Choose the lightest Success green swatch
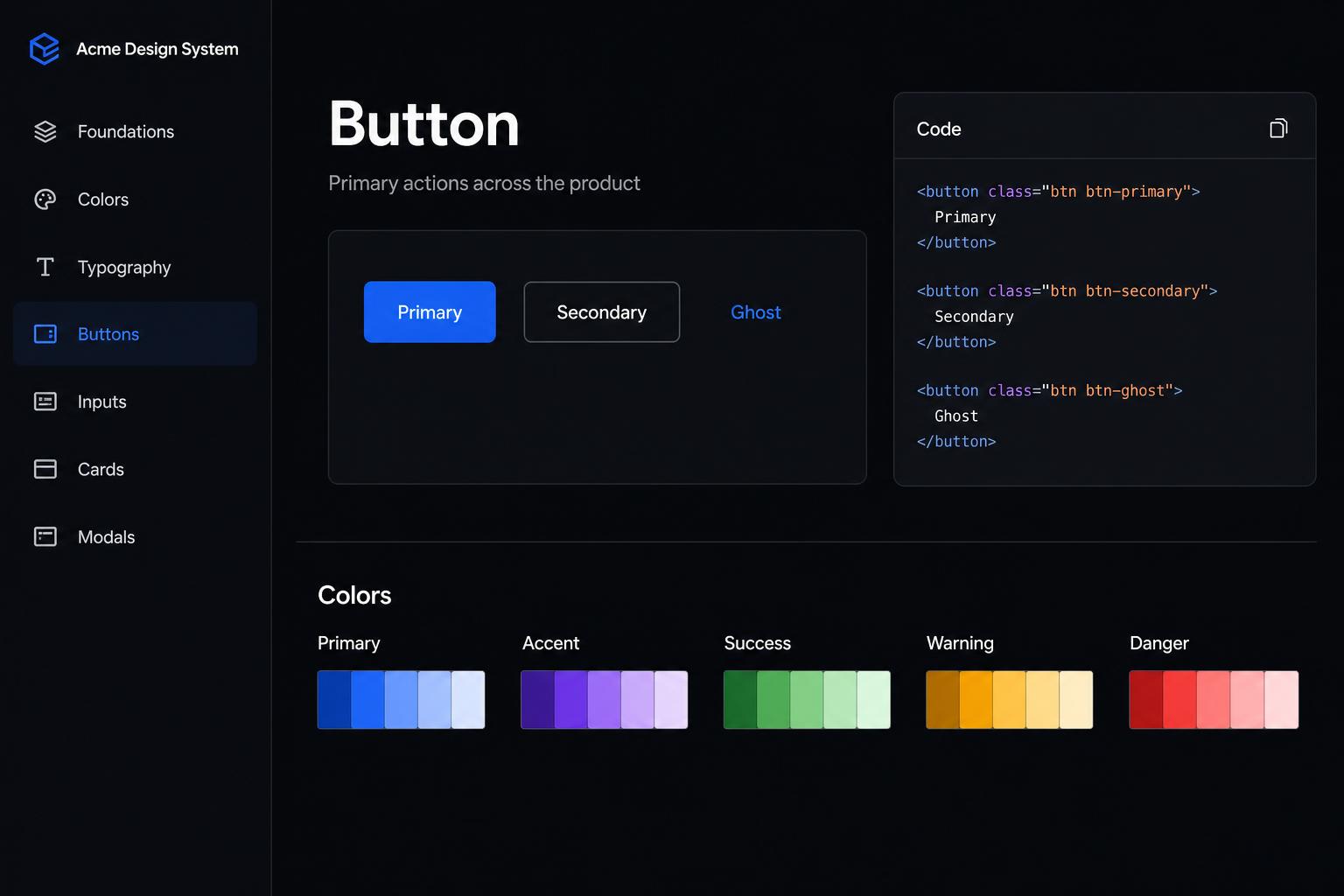1344x896 pixels. click(874, 700)
